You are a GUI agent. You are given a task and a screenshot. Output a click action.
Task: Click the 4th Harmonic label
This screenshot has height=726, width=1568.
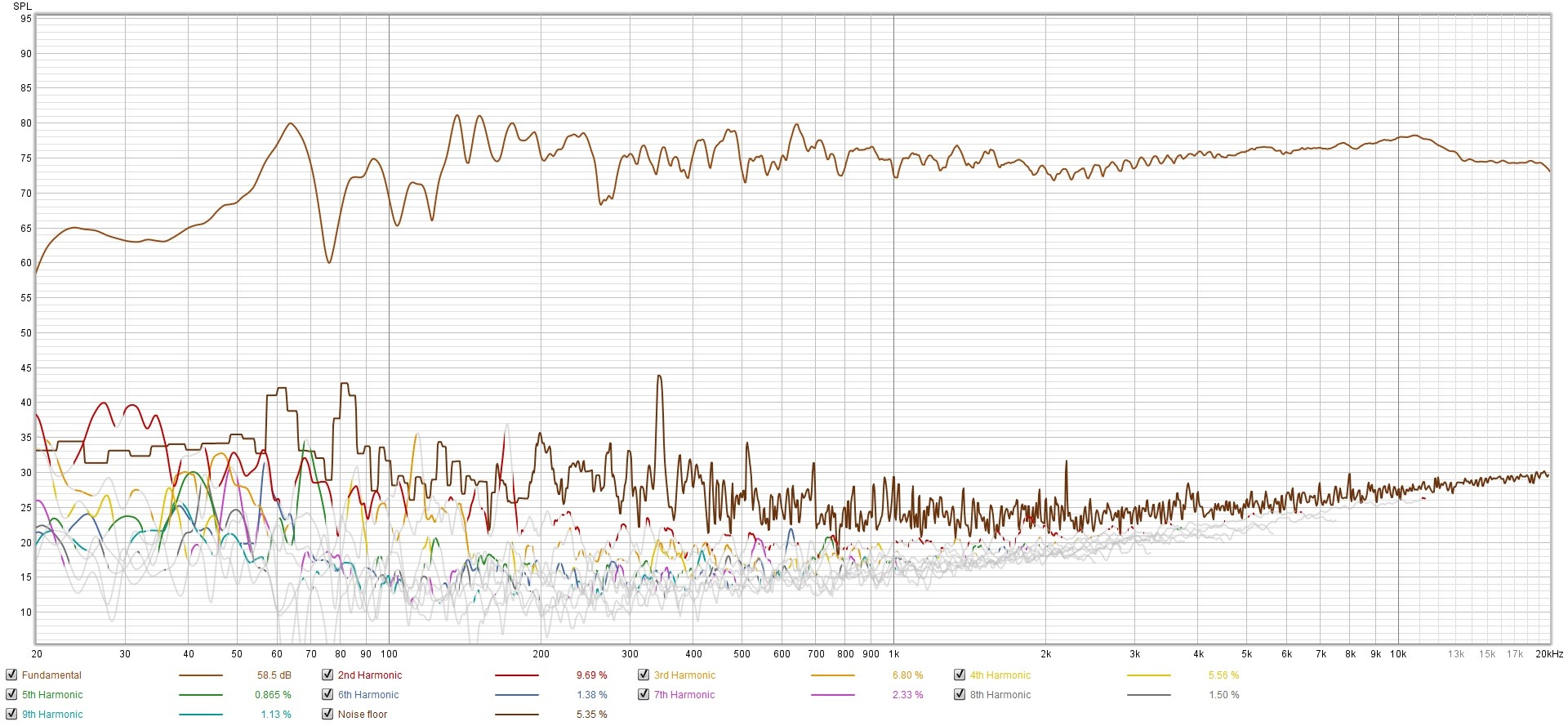[x=1000, y=675]
